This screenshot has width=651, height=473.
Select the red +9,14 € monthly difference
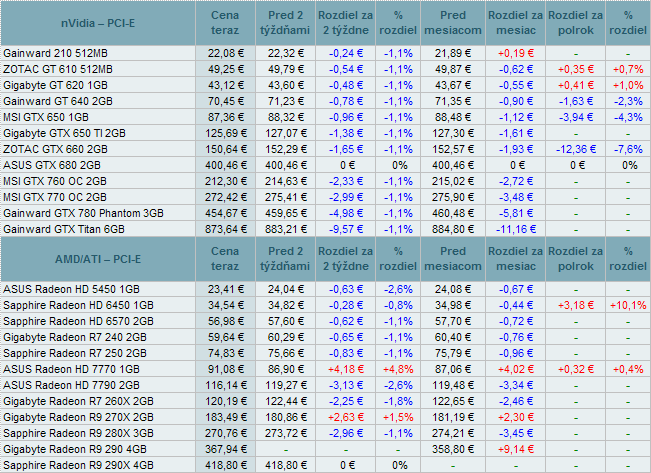pos(516,449)
